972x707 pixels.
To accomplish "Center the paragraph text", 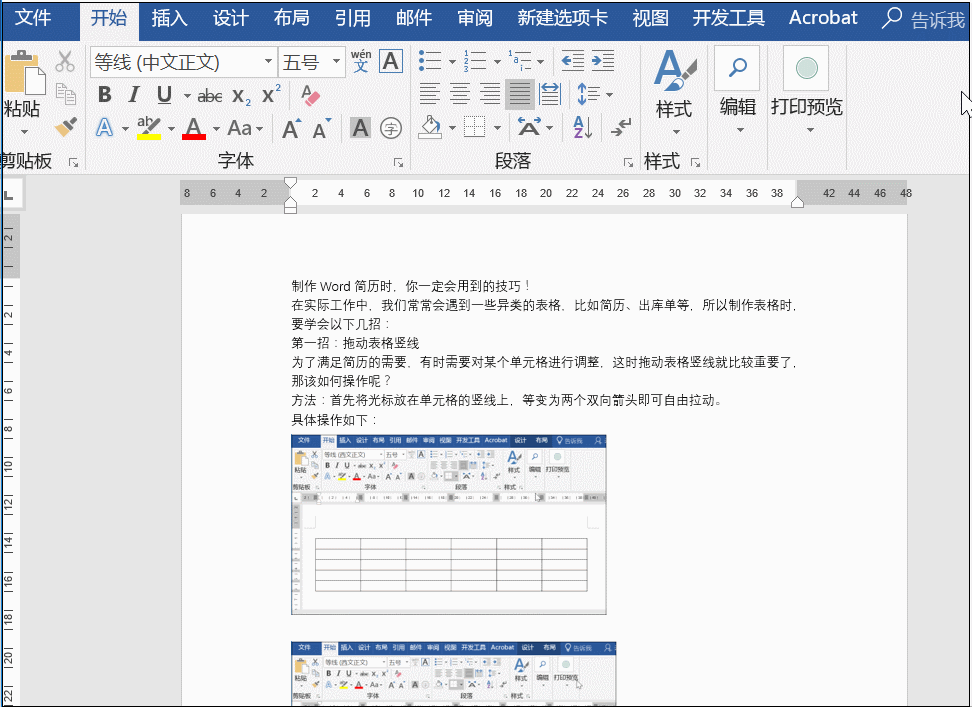I will [459, 94].
